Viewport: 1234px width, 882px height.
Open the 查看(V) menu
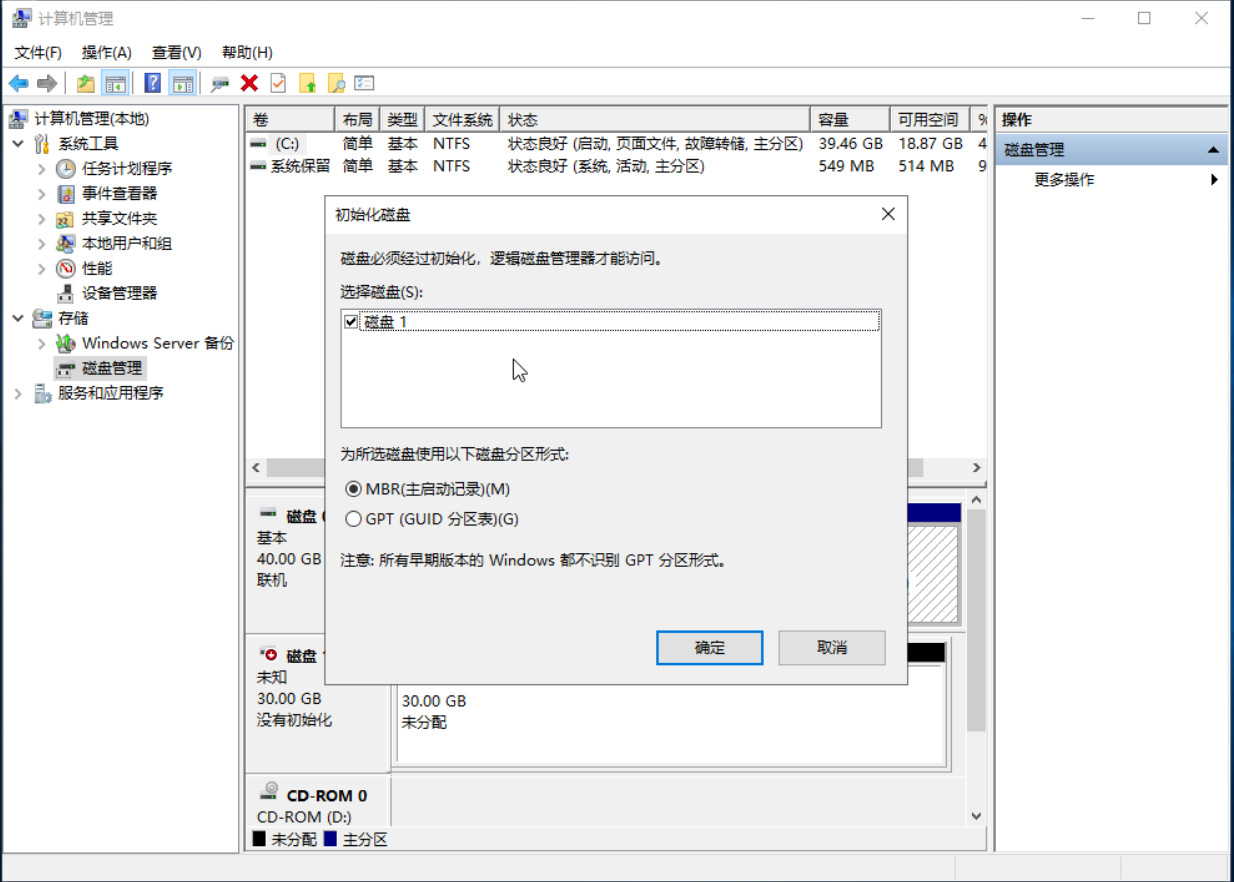(x=177, y=52)
